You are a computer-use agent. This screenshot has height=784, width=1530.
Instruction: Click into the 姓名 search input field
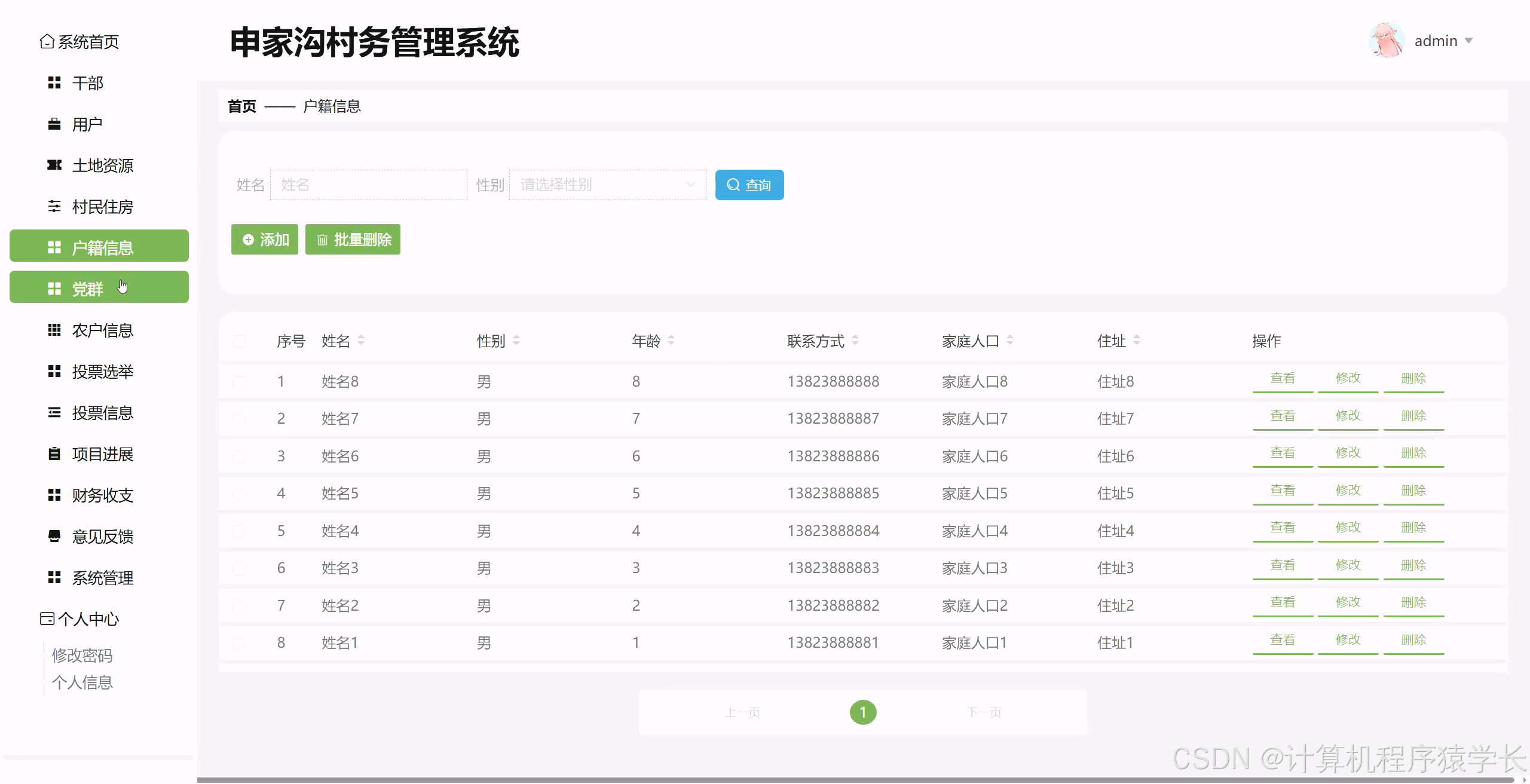[368, 185]
